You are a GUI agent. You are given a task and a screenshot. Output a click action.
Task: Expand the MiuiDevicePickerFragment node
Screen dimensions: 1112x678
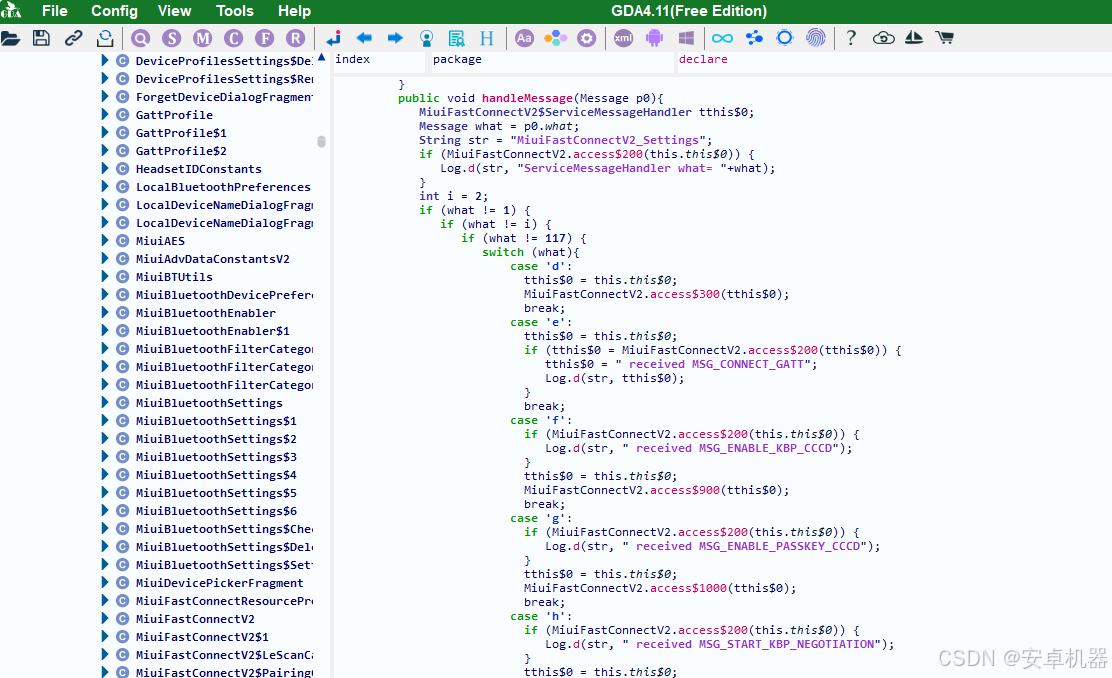[x=105, y=582]
